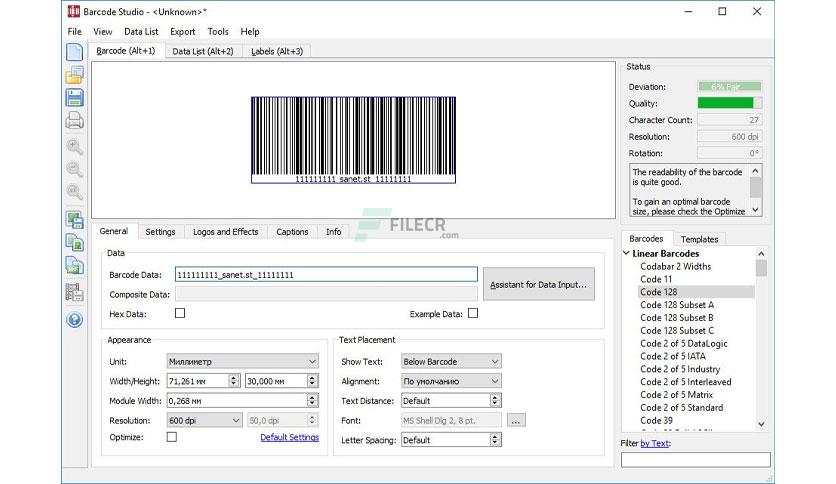This screenshot has height=484, width=836.
Task: Open the Resolution 600 dpi dropdown
Action: pyautogui.click(x=204, y=421)
